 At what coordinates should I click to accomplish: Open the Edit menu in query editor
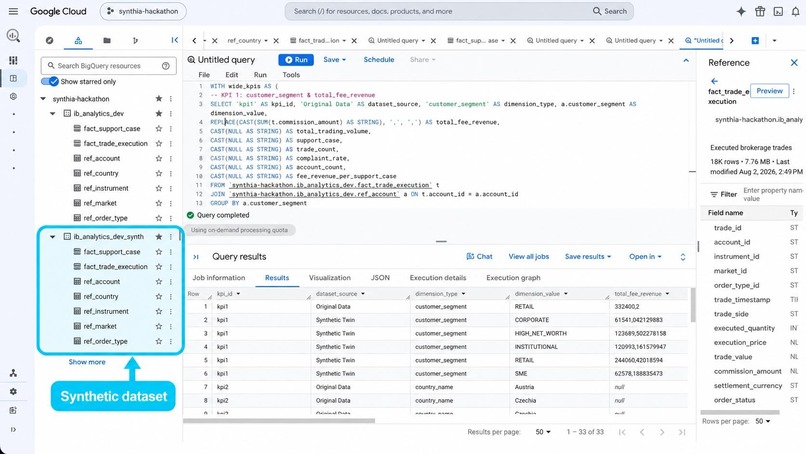232,75
